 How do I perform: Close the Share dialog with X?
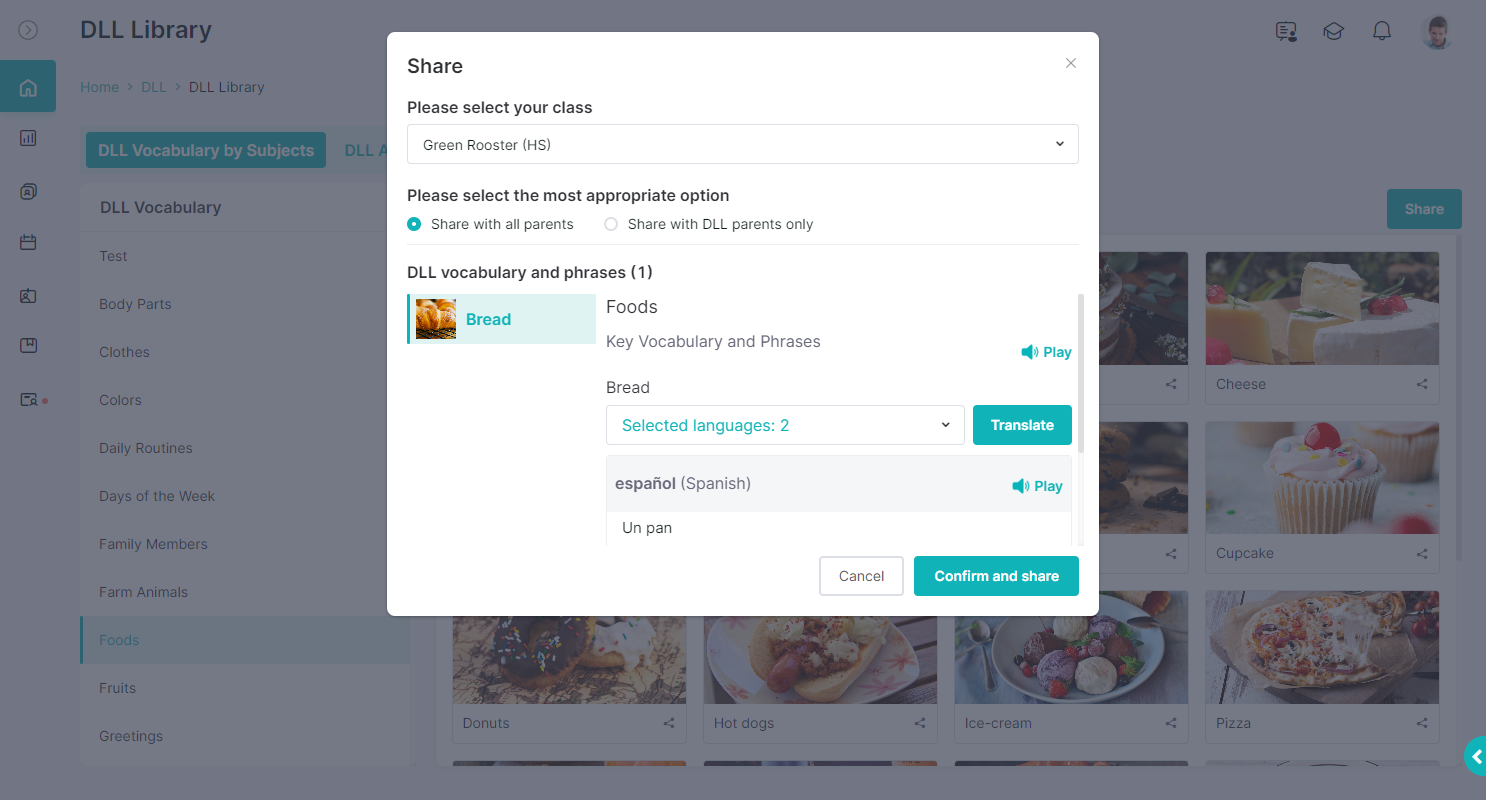pos(1071,63)
